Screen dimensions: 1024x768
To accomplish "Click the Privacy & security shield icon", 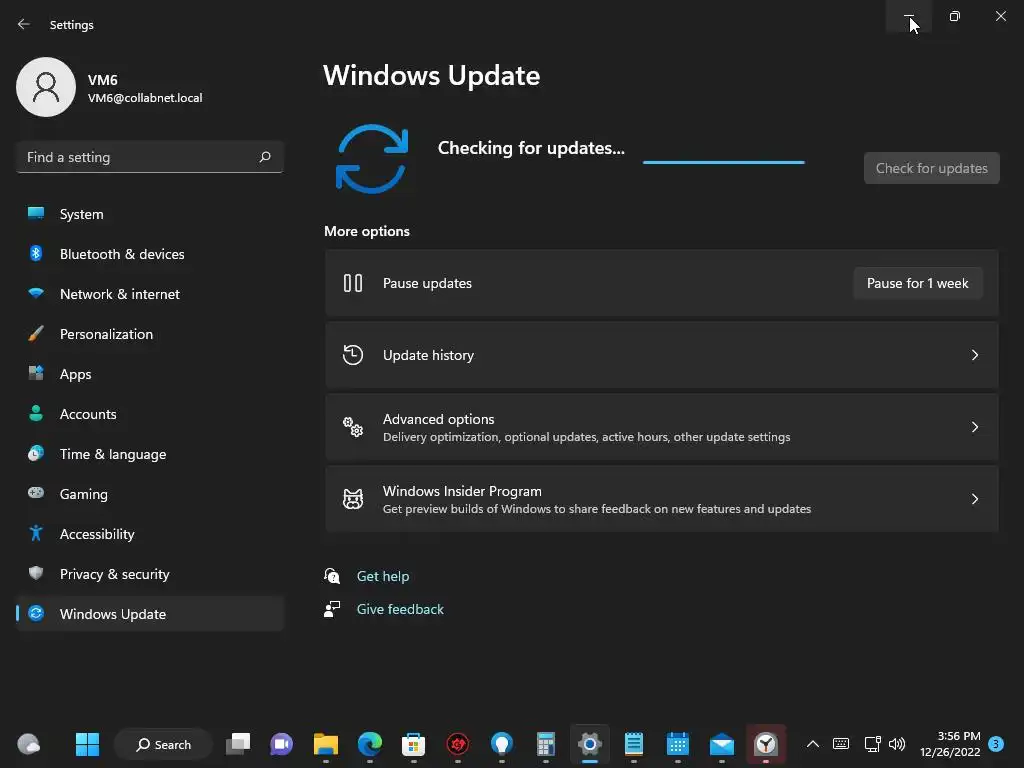I will 36,573.
